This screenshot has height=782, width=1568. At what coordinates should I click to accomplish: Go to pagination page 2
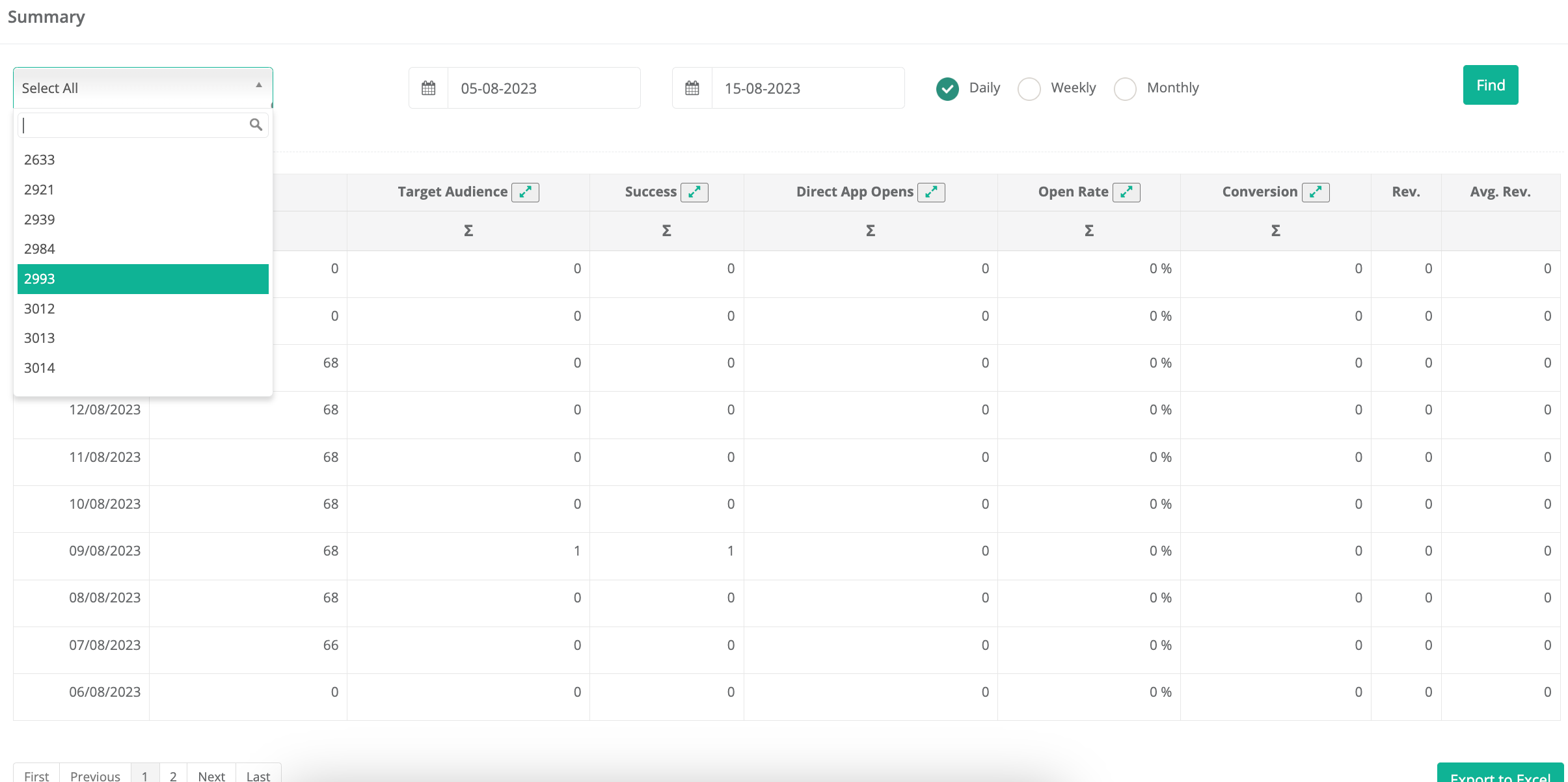point(173,775)
